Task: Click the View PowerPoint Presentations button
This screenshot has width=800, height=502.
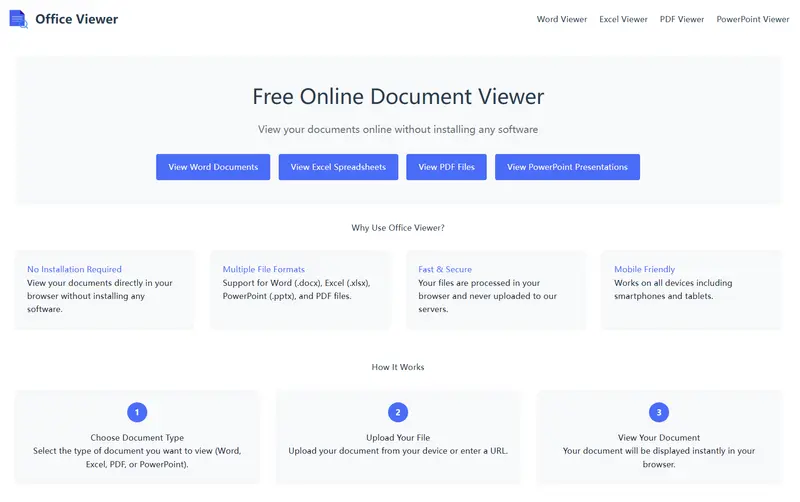Action: pyautogui.click(x=567, y=167)
